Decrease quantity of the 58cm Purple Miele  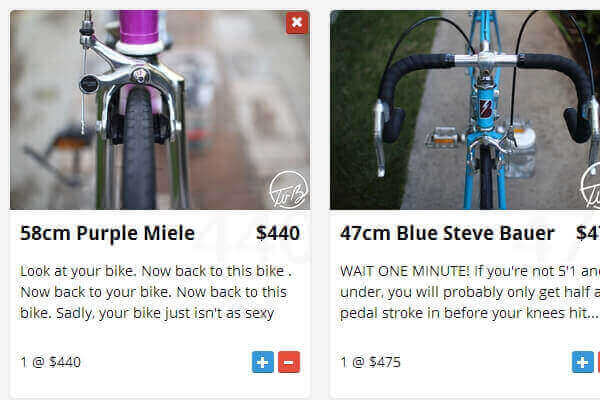point(289,362)
